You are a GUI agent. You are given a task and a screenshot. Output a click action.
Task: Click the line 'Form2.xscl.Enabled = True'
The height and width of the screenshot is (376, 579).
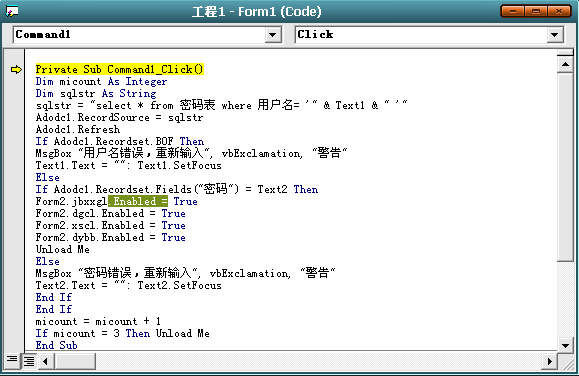point(110,225)
